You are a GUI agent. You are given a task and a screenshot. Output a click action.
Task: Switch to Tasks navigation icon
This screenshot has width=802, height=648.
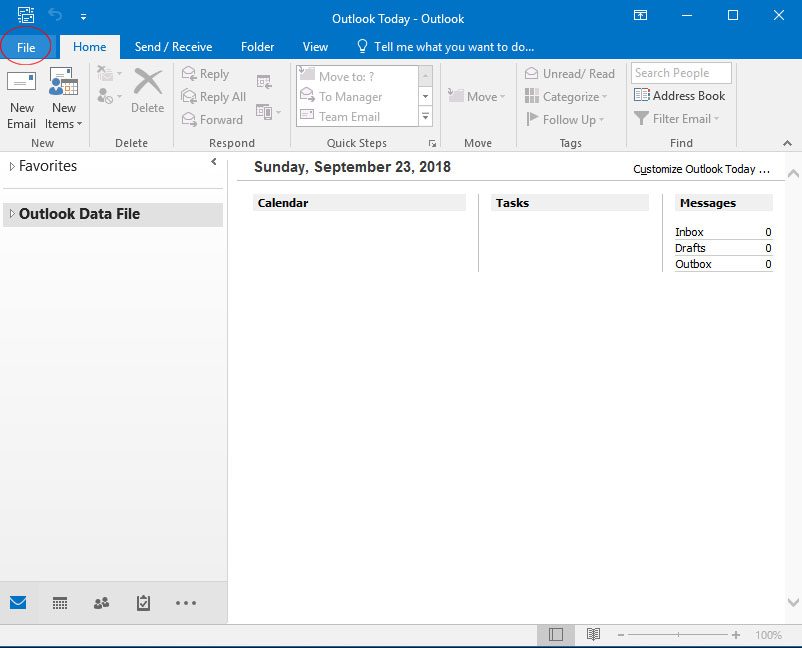[x=143, y=603]
